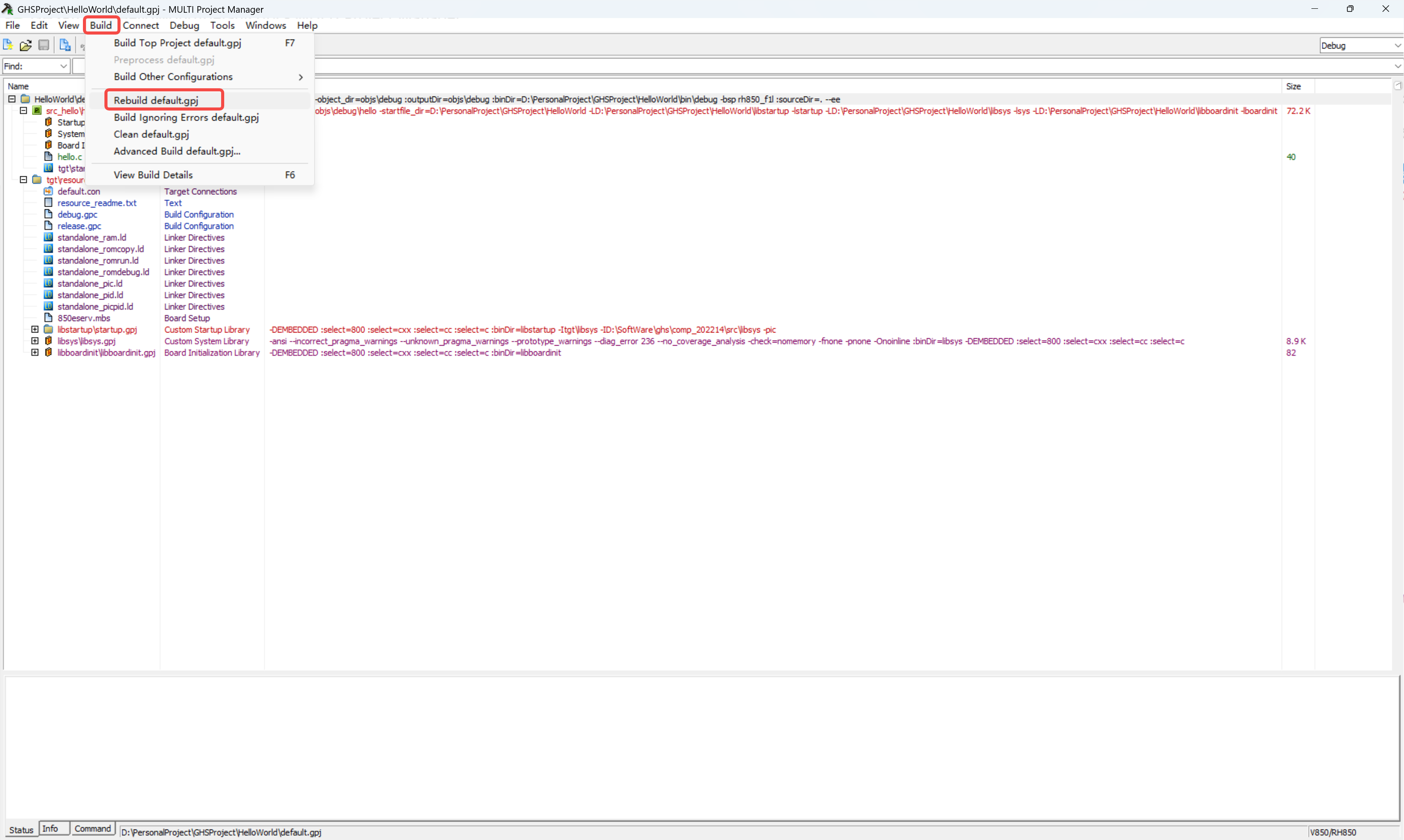
Task: Collapse the HelloWorld top project node
Action: 12,99
